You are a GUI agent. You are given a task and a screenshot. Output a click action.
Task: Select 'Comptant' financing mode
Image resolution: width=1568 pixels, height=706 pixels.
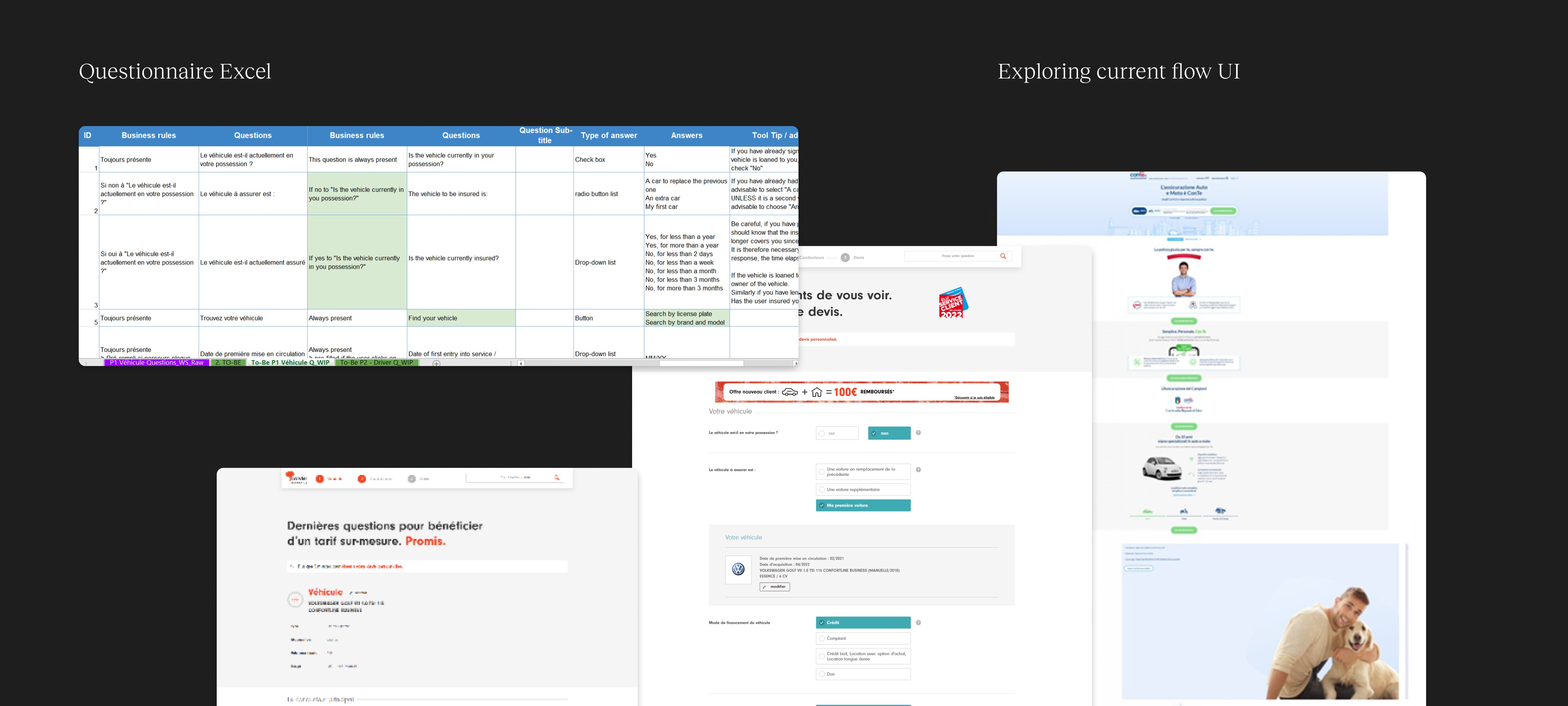863,638
